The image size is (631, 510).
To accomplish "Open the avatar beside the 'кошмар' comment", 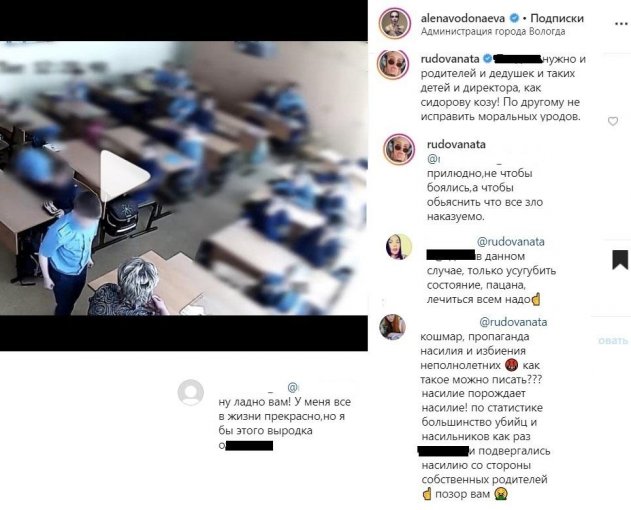I will click(392, 327).
